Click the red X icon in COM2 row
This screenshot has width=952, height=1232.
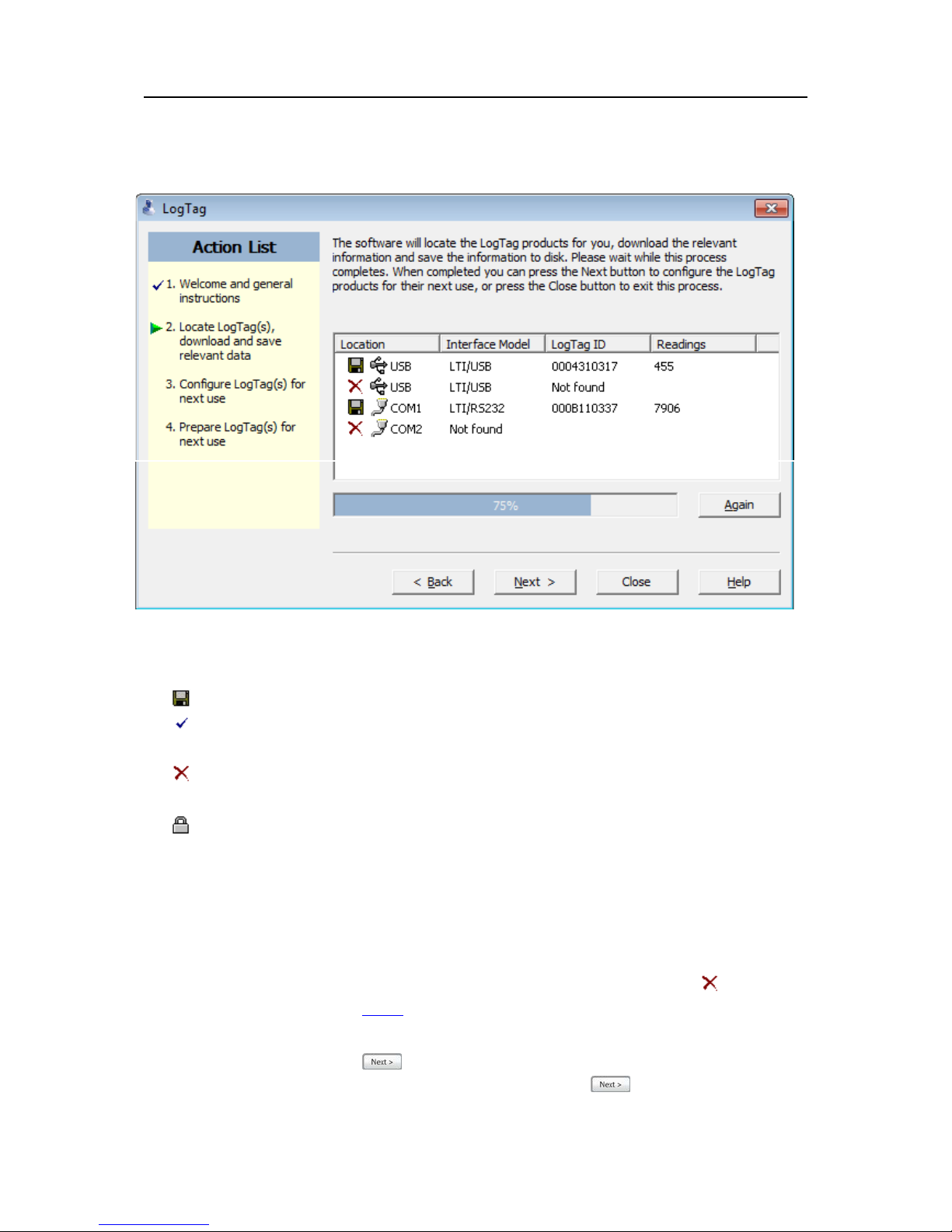click(x=355, y=428)
